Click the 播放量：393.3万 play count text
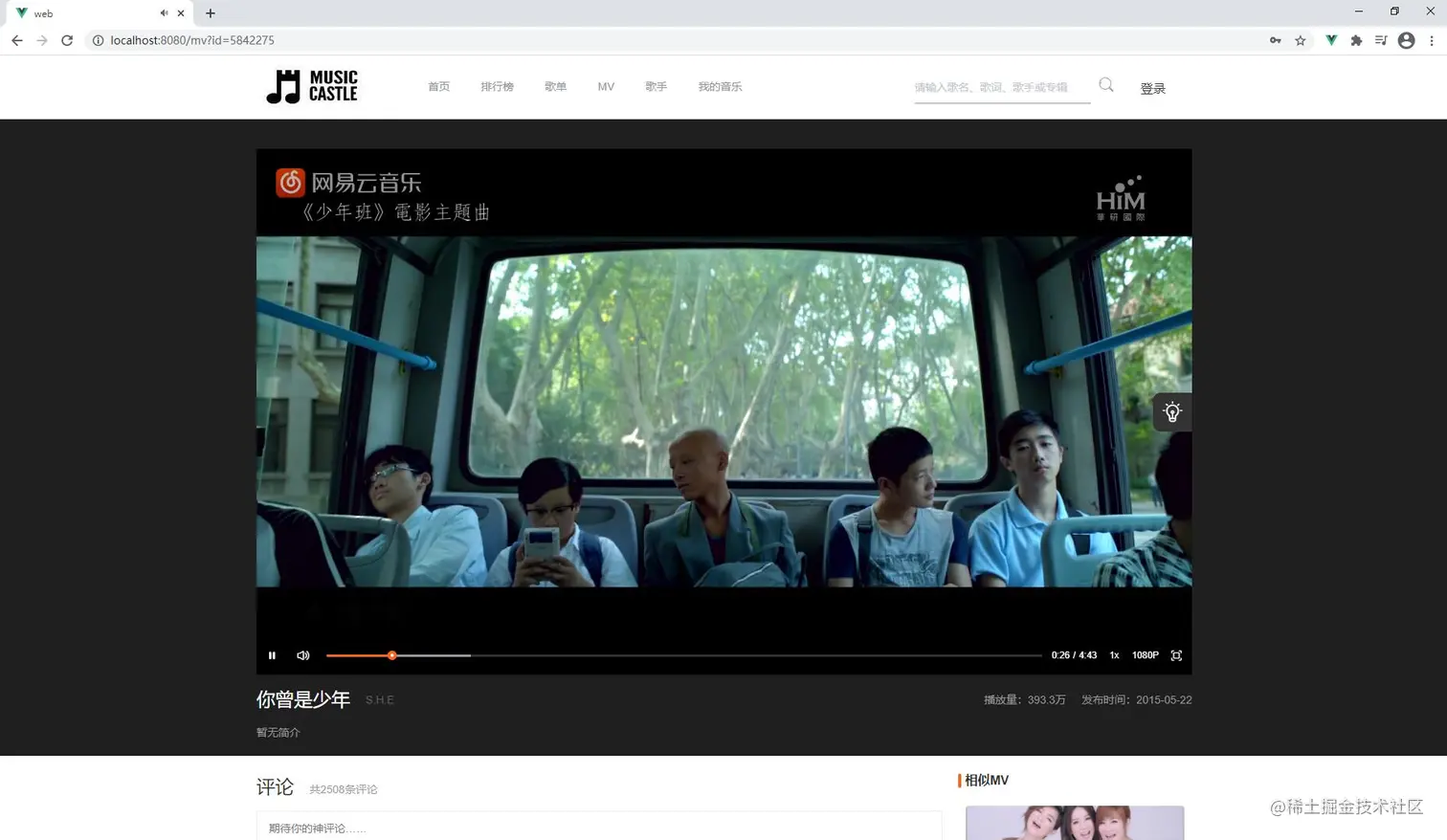The image size is (1447, 840). coord(1024,700)
